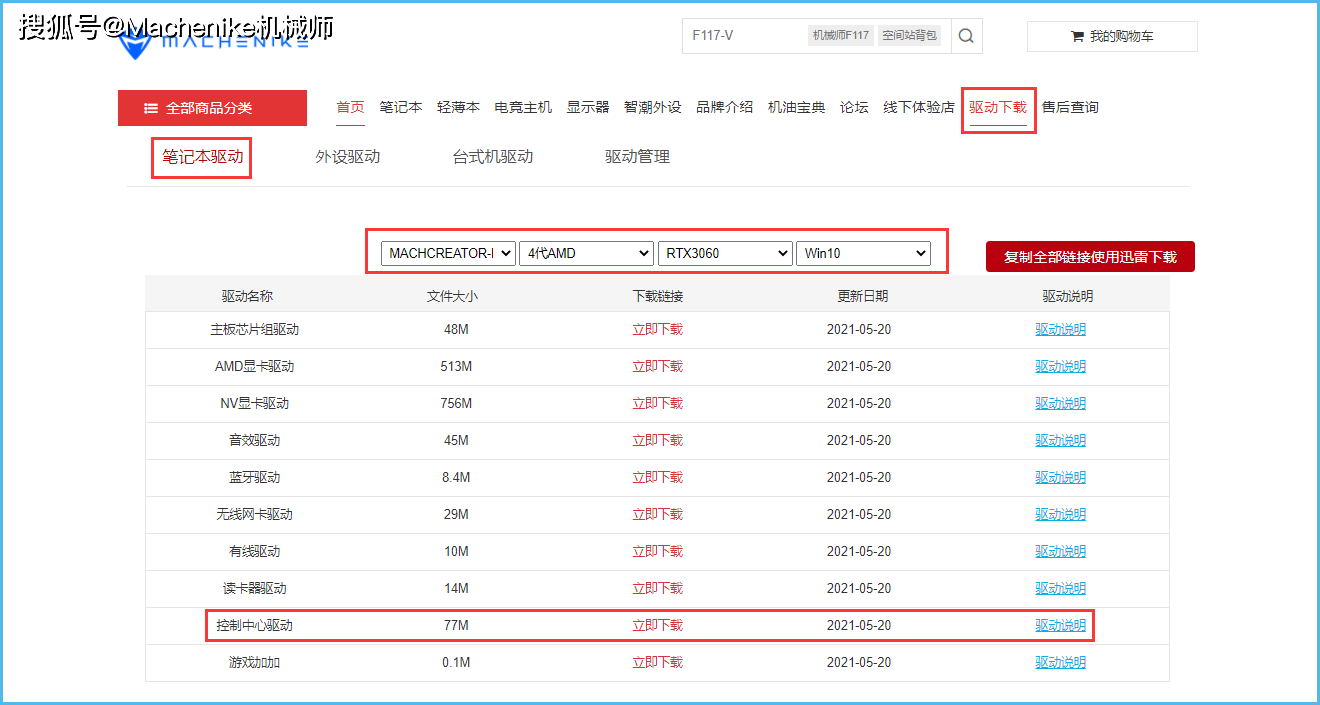This screenshot has width=1320, height=705.
Task: Open the 轻薄本 nav item
Action: tap(458, 107)
